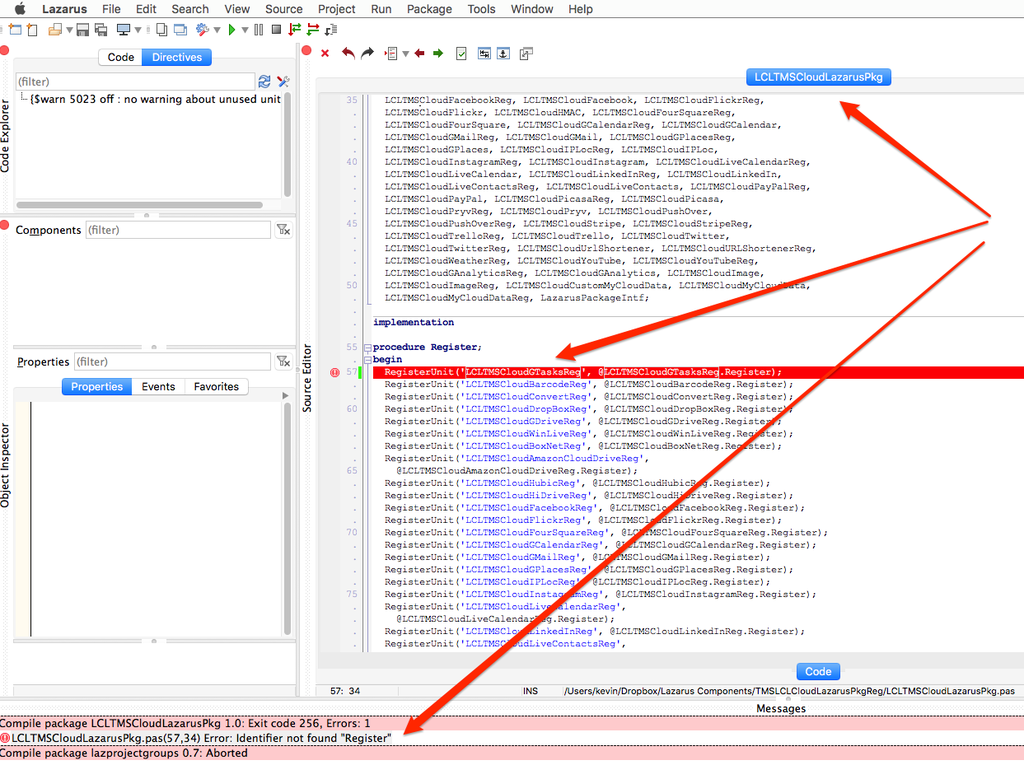Click the indent selection window icon
This screenshot has height=765, width=1024.
(484, 54)
